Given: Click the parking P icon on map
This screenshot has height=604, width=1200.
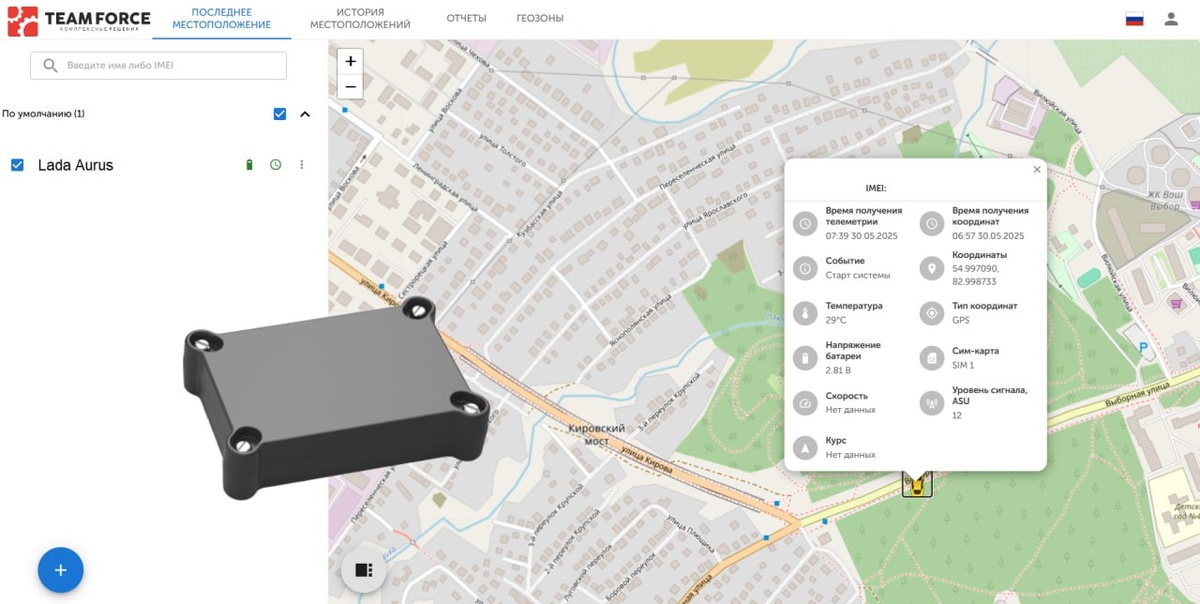Looking at the screenshot, I should tap(1143, 347).
